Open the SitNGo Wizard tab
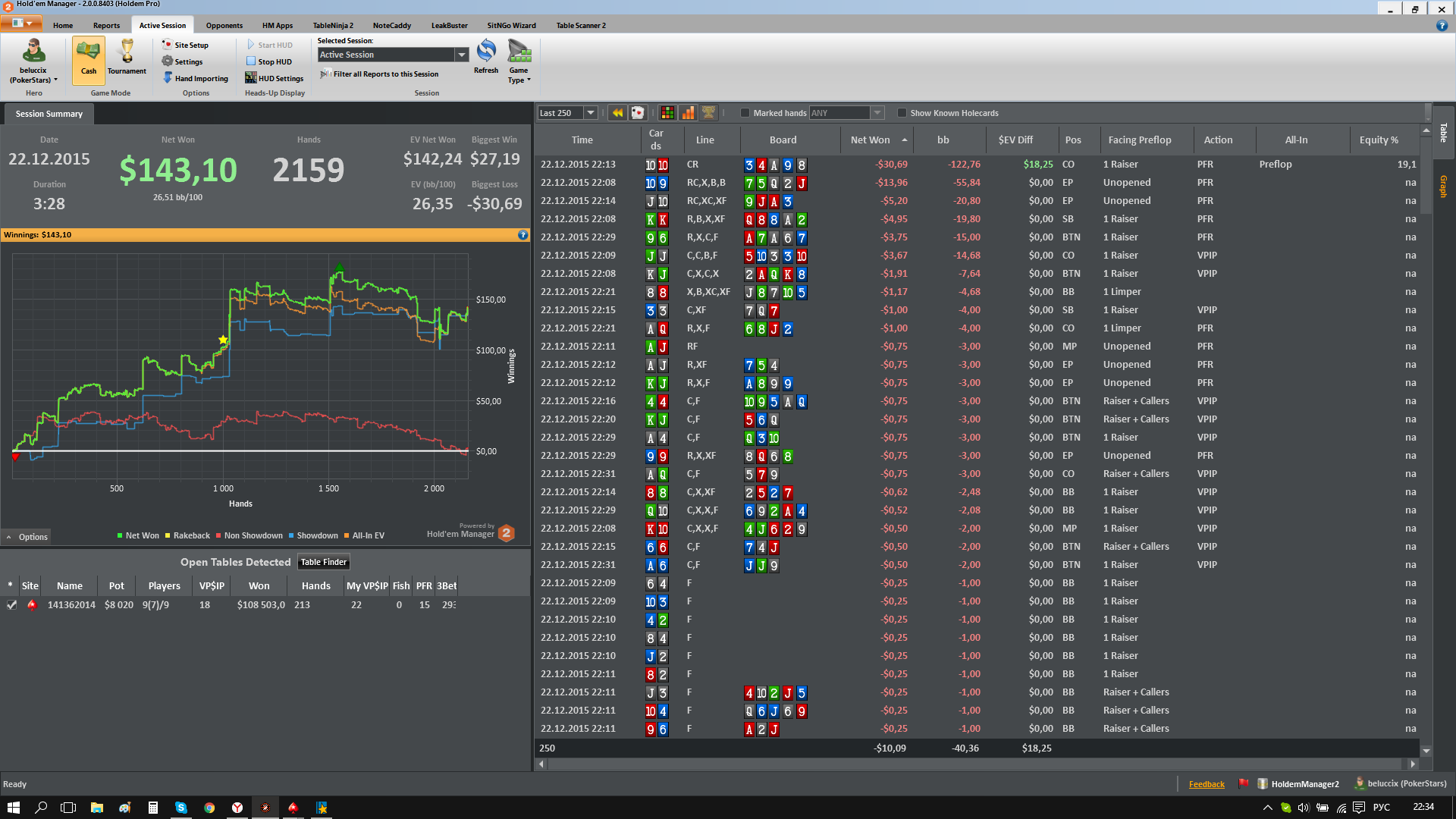1456x819 pixels. 511,25
